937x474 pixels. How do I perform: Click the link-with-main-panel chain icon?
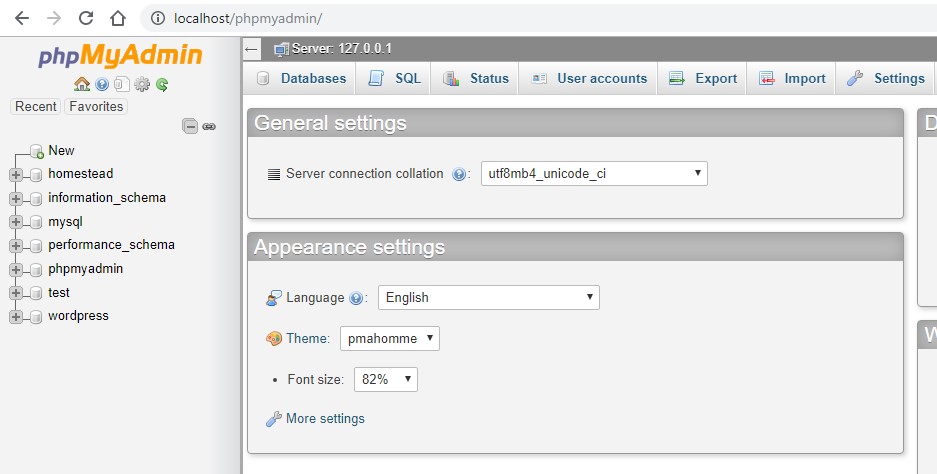coord(209,127)
